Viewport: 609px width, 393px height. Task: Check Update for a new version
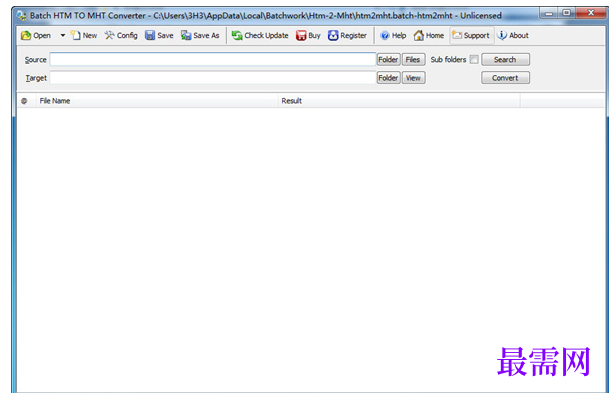pos(260,35)
